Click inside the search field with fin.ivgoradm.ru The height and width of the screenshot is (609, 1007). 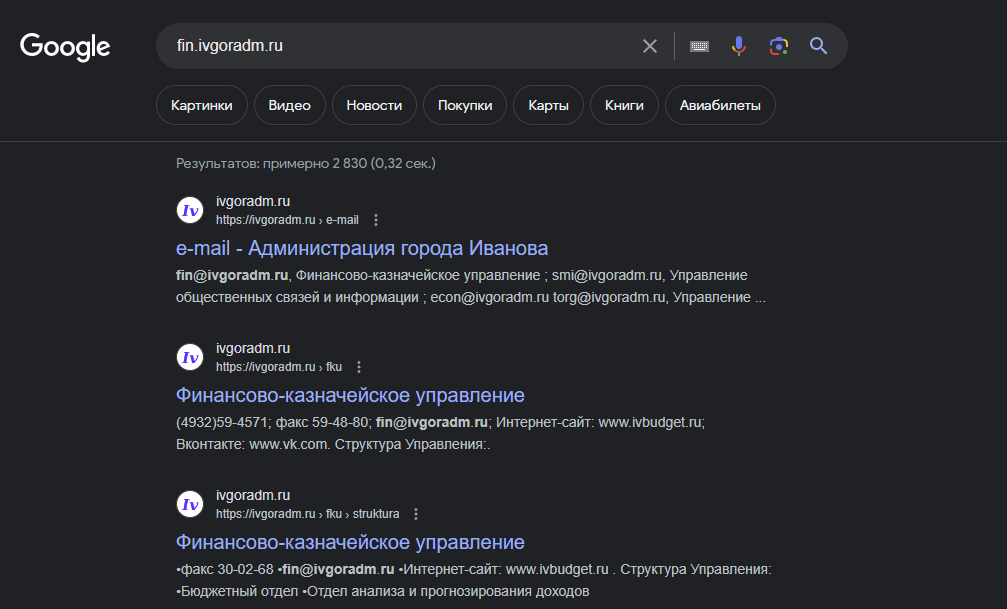click(400, 46)
